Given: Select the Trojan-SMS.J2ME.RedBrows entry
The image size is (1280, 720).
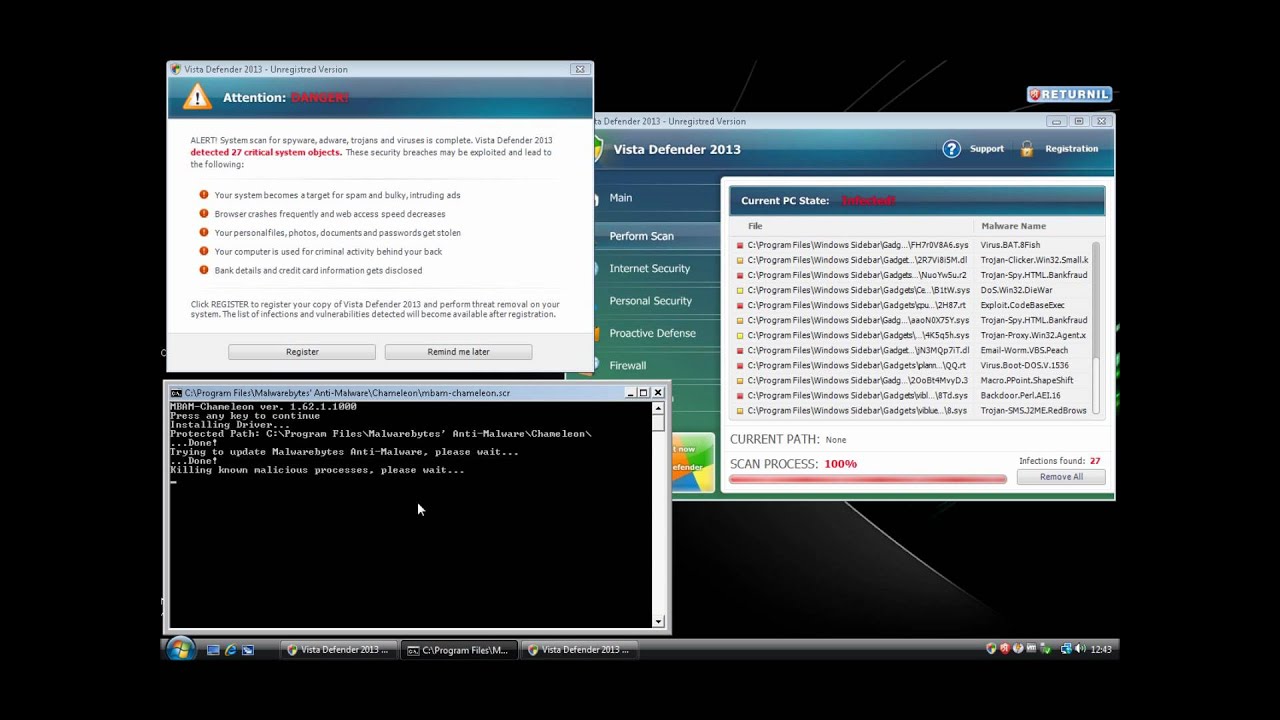Looking at the screenshot, I should (x=1033, y=410).
